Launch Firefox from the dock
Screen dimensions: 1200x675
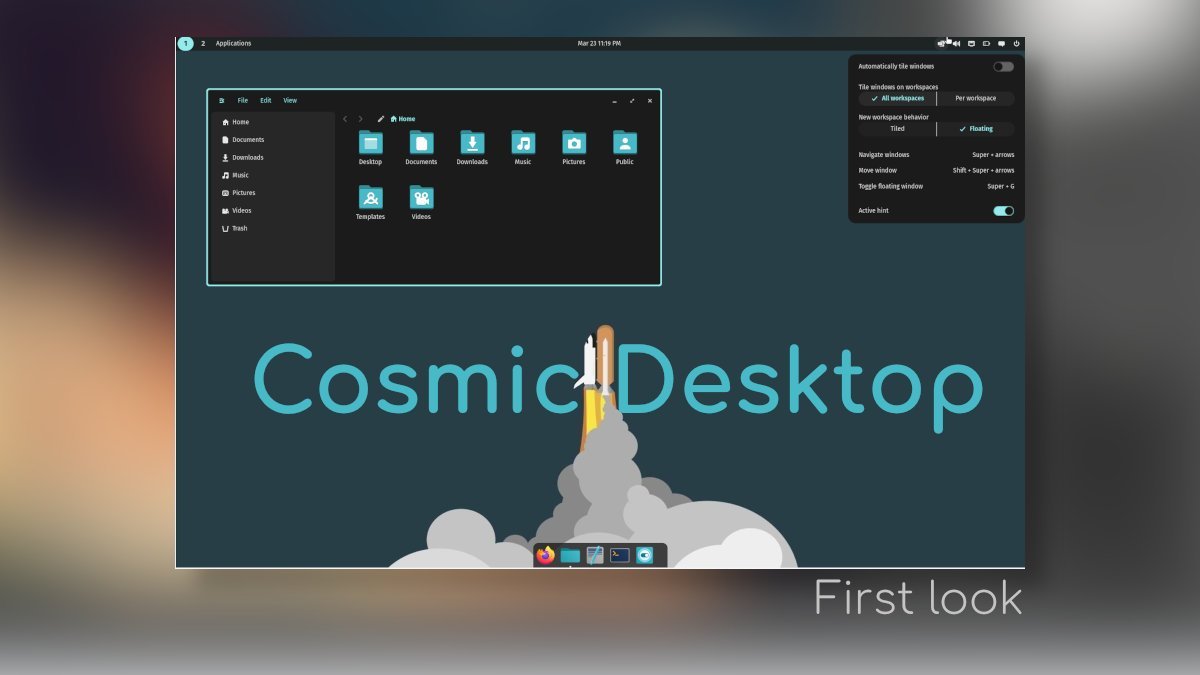(545, 555)
